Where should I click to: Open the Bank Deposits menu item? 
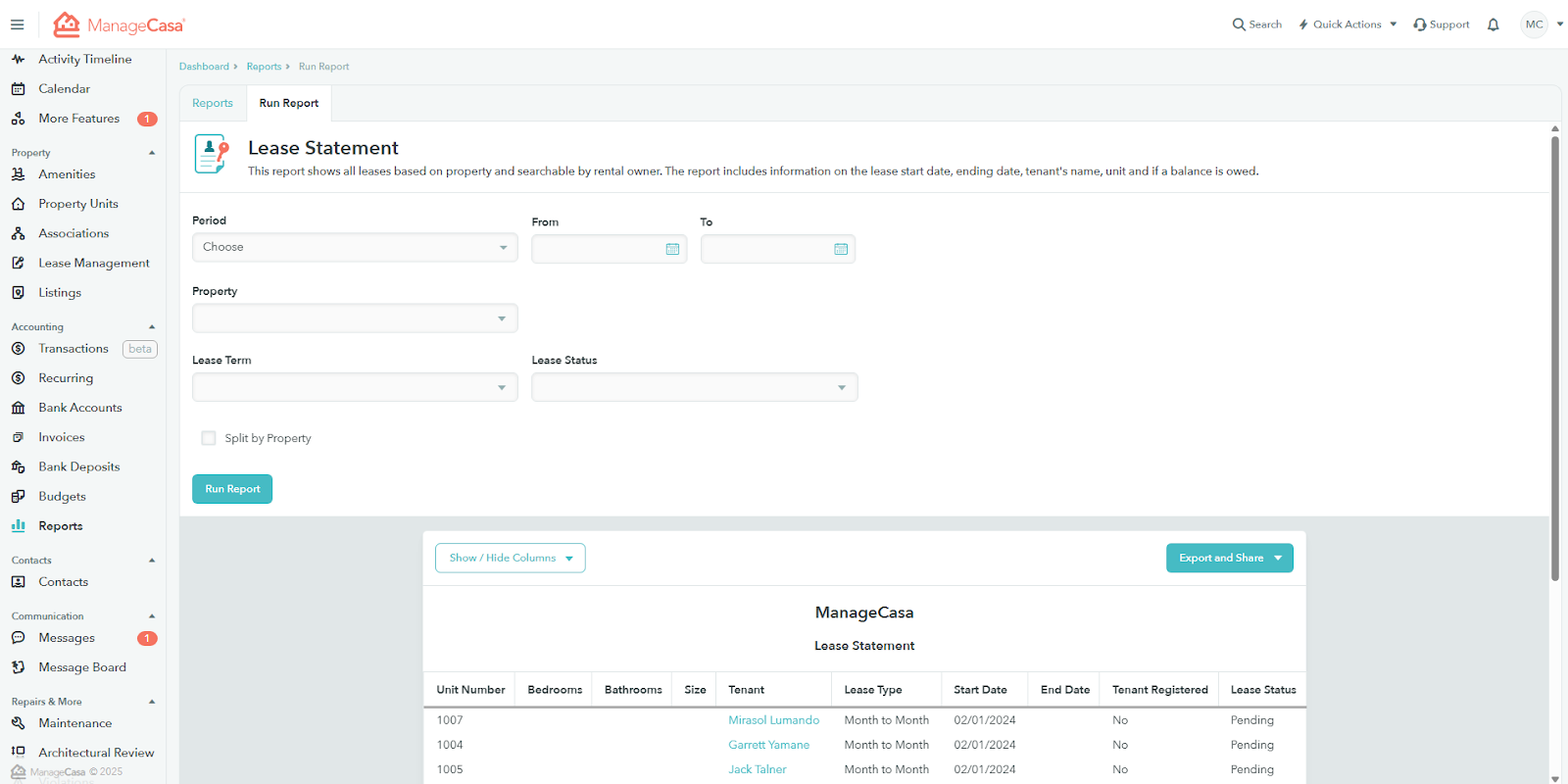click(x=79, y=466)
